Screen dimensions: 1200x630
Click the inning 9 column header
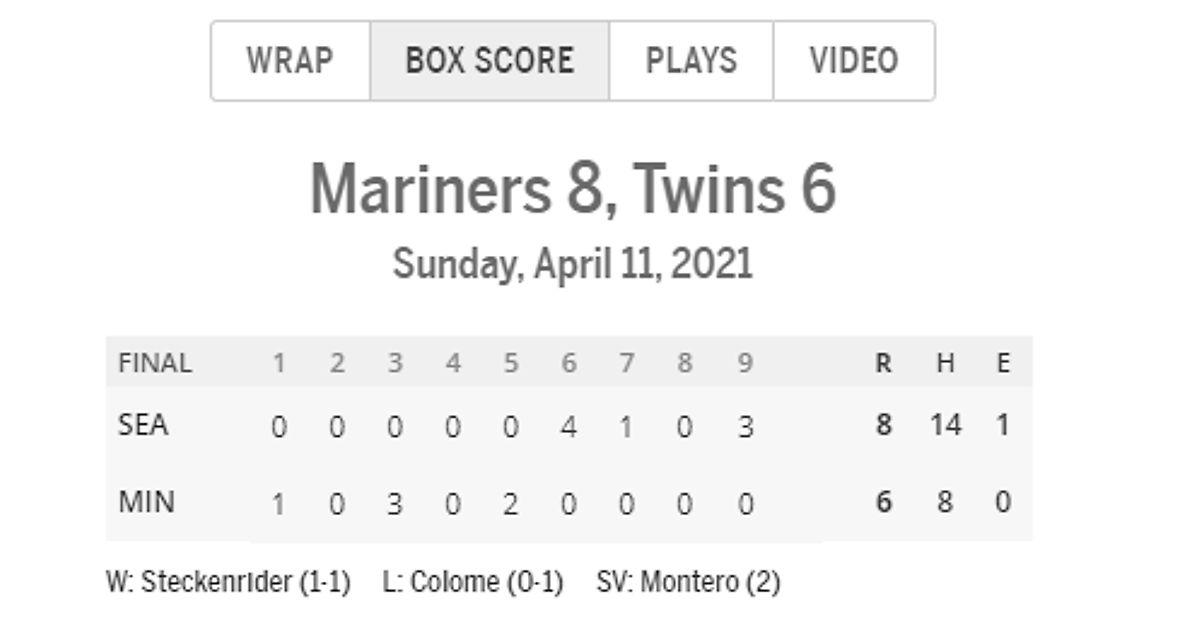click(744, 364)
